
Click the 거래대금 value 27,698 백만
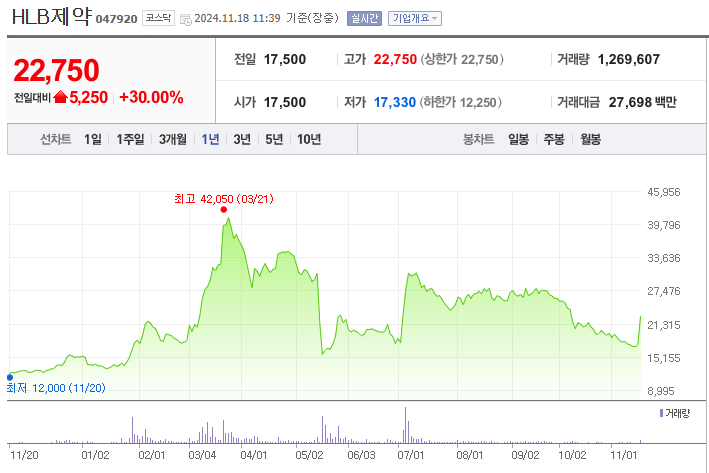[x=643, y=102]
